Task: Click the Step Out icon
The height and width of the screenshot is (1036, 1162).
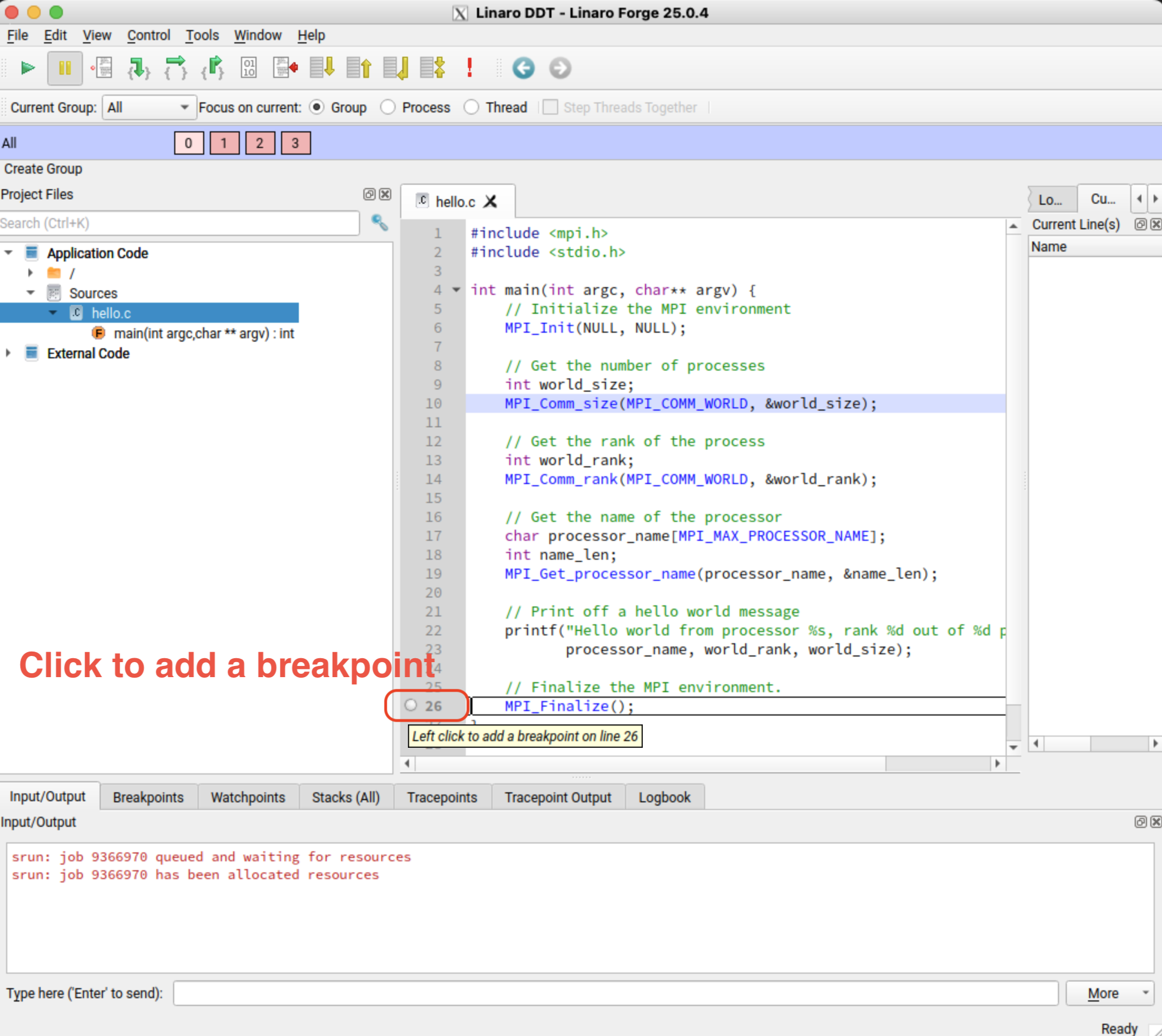Action: (213, 68)
